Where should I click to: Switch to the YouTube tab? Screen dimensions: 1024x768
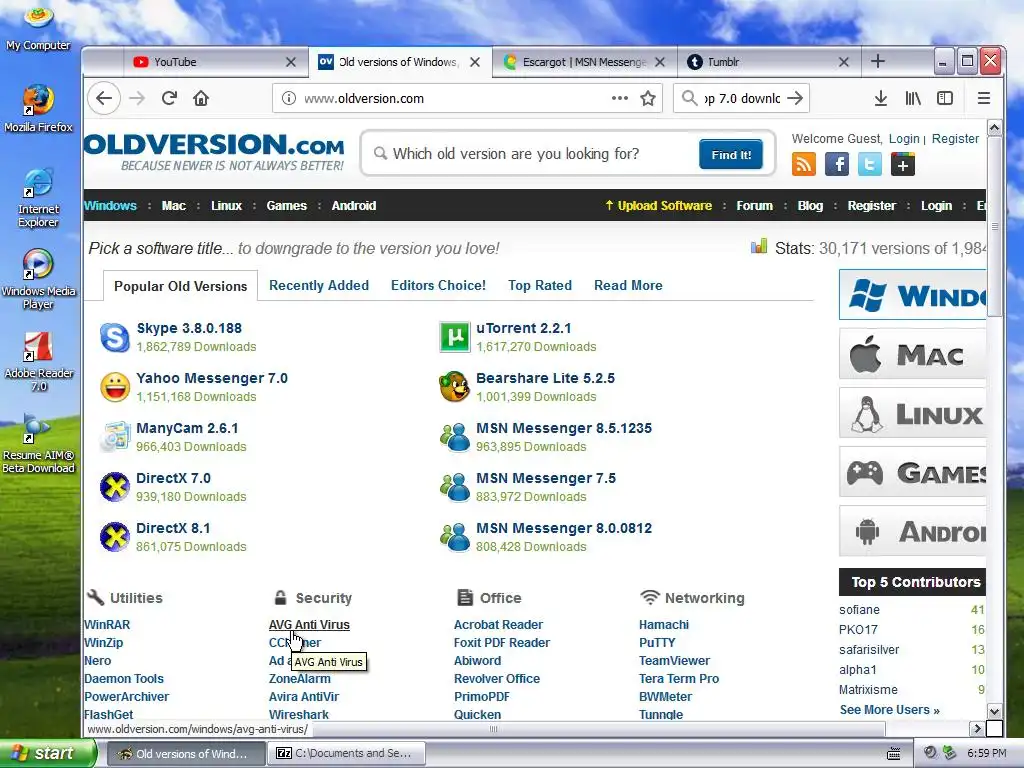(x=216, y=62)
